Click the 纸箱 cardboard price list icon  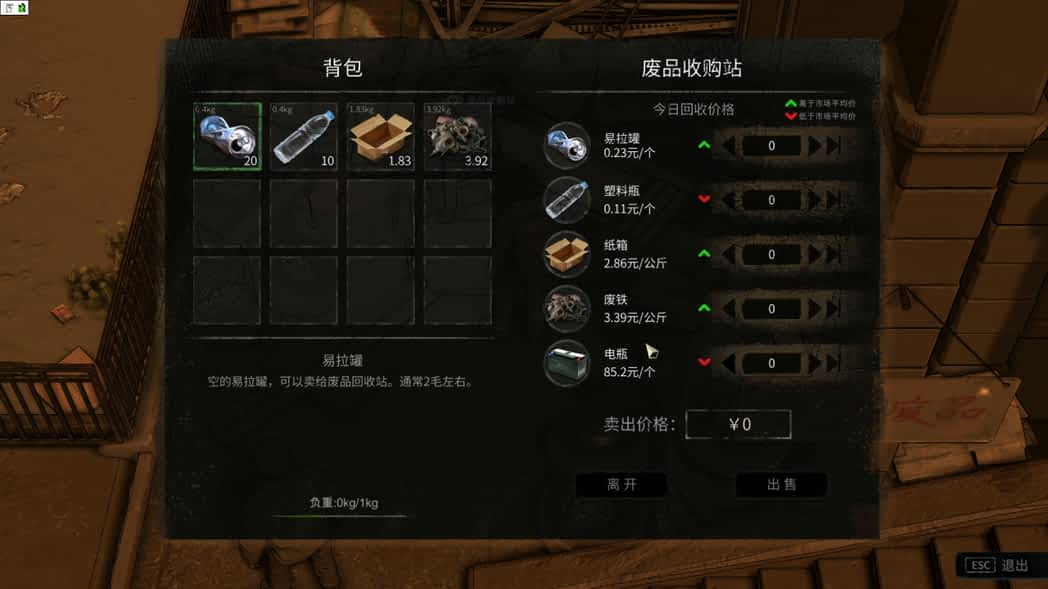click(567, 254)
